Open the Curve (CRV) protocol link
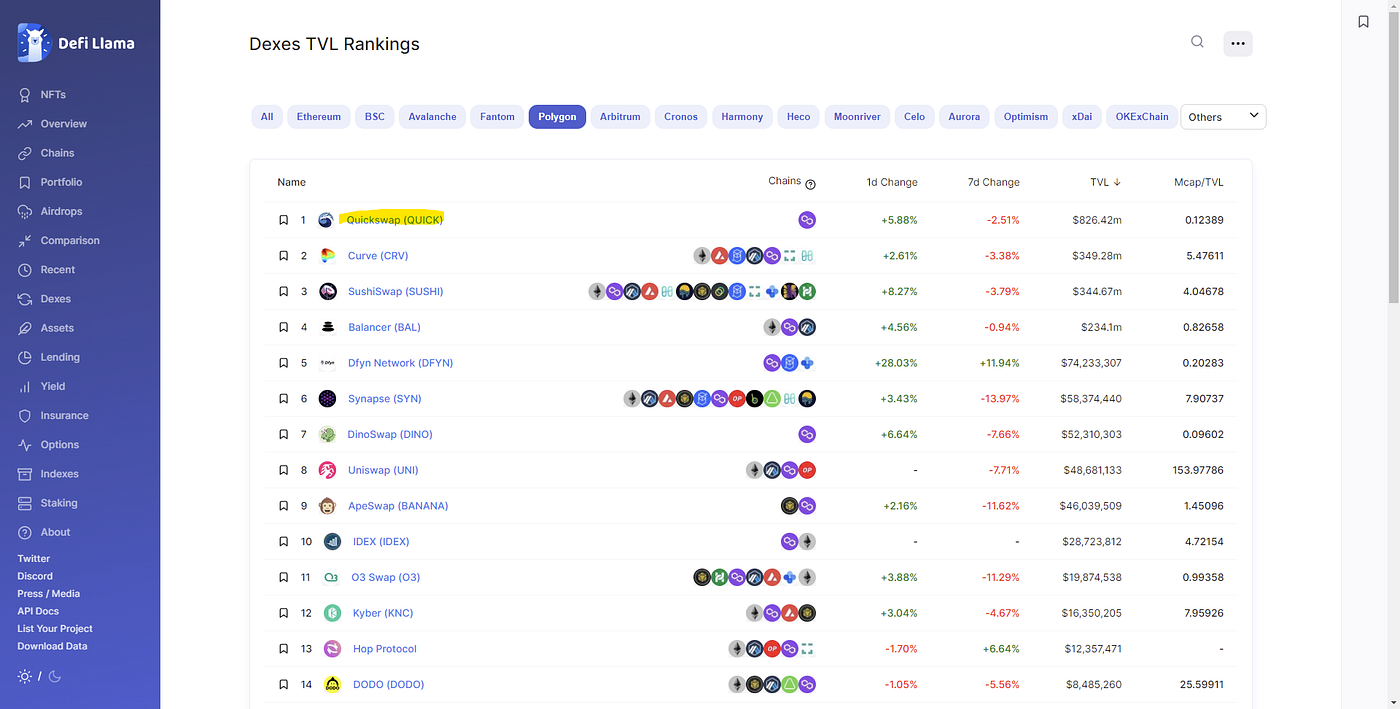The height and width of the screenshot is (709, 1400). 379,256
